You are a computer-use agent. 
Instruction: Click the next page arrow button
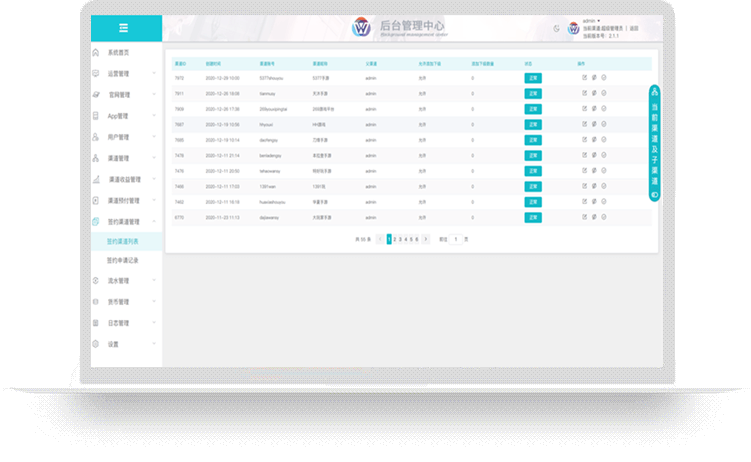coord(426,240)
